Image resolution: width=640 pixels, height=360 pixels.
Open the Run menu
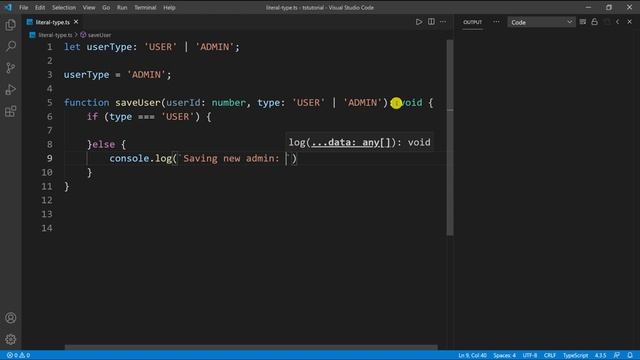(x=122, y=7)
